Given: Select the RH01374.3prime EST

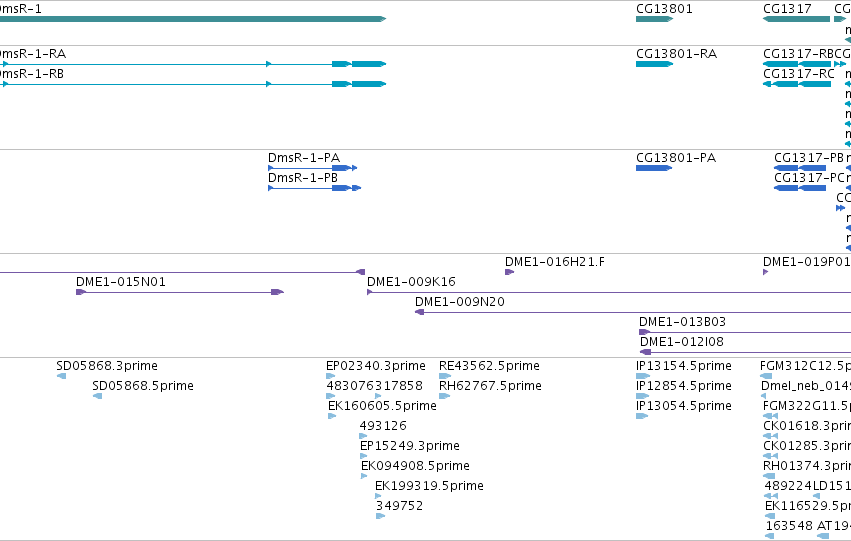Looking at the screenshot, I should 769,476.
